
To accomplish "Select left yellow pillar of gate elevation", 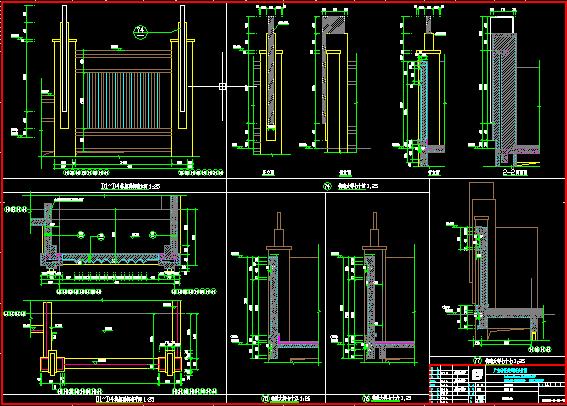I will click(x=65, y=98).
